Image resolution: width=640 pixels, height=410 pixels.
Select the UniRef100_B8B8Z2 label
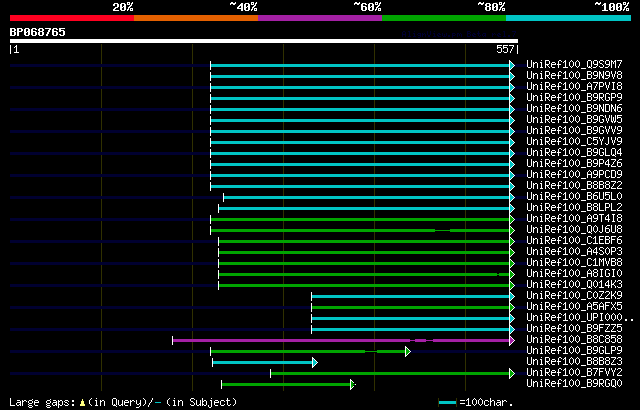pos(574,186)
